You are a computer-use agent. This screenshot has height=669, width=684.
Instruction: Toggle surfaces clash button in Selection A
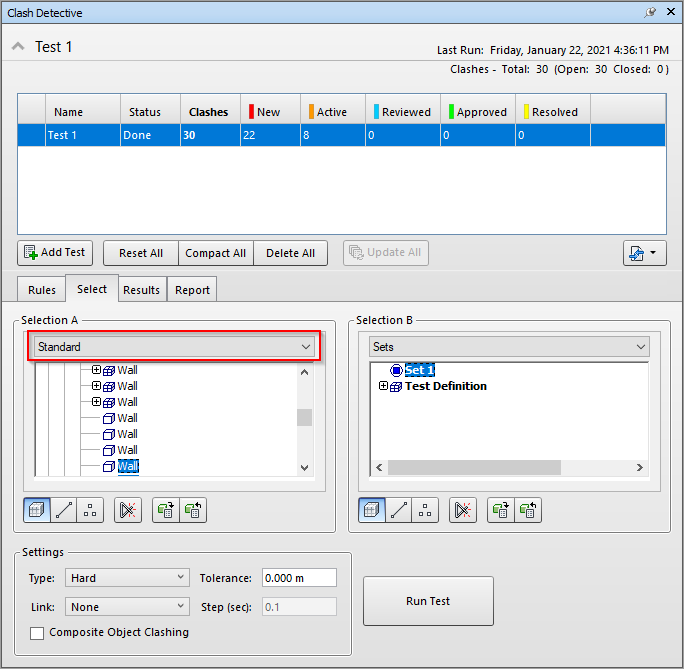(x=37, y=510)
